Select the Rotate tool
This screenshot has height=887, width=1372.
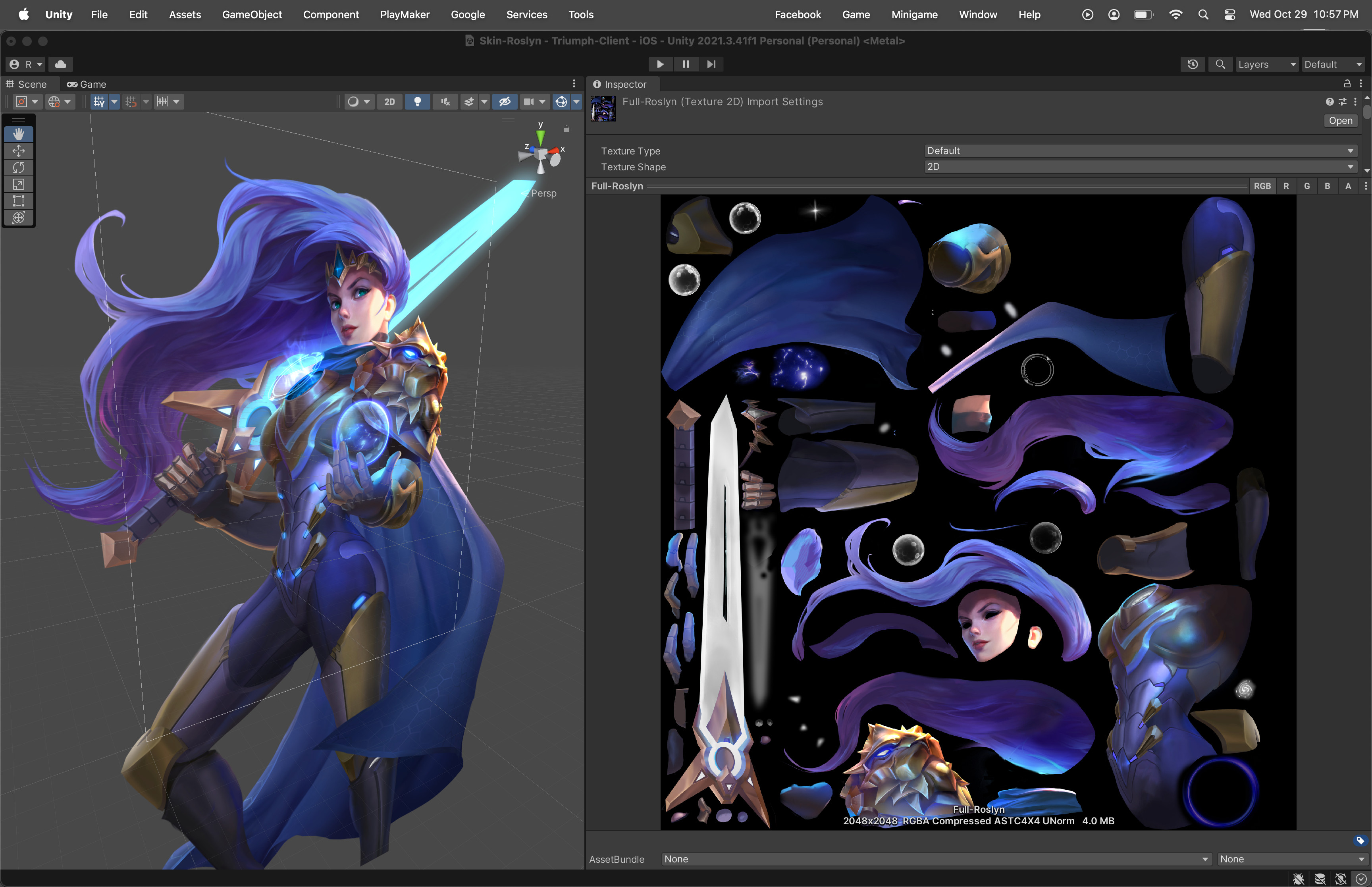tap(19, 168)
